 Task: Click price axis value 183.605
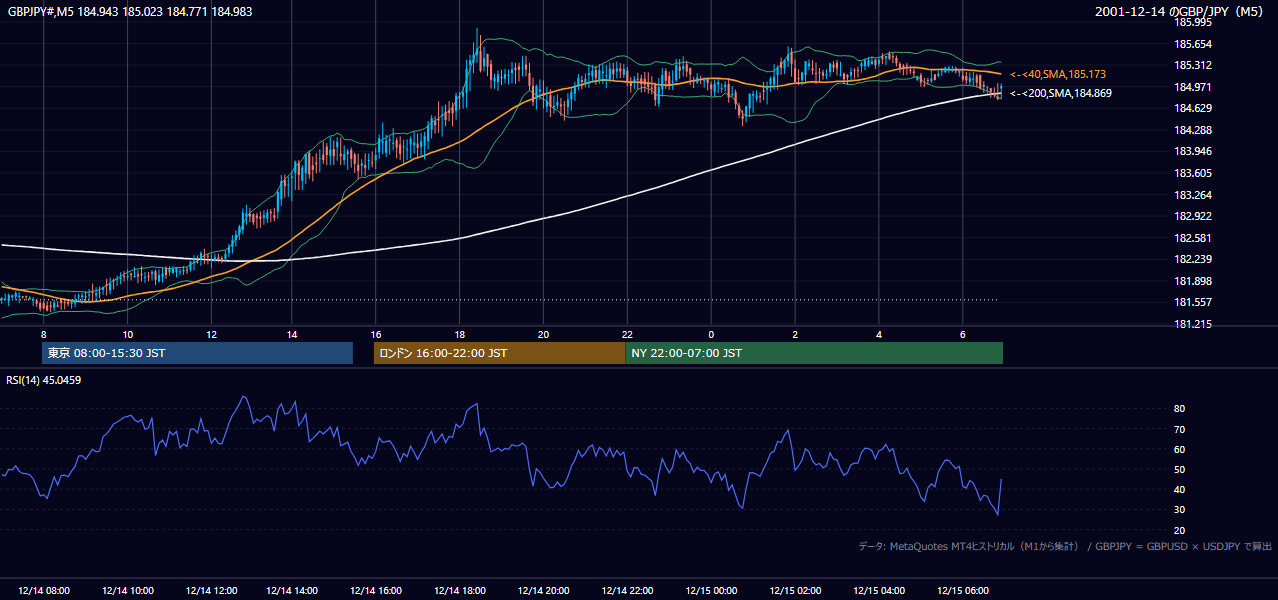pyautogui.click(x=1192, y=173)
